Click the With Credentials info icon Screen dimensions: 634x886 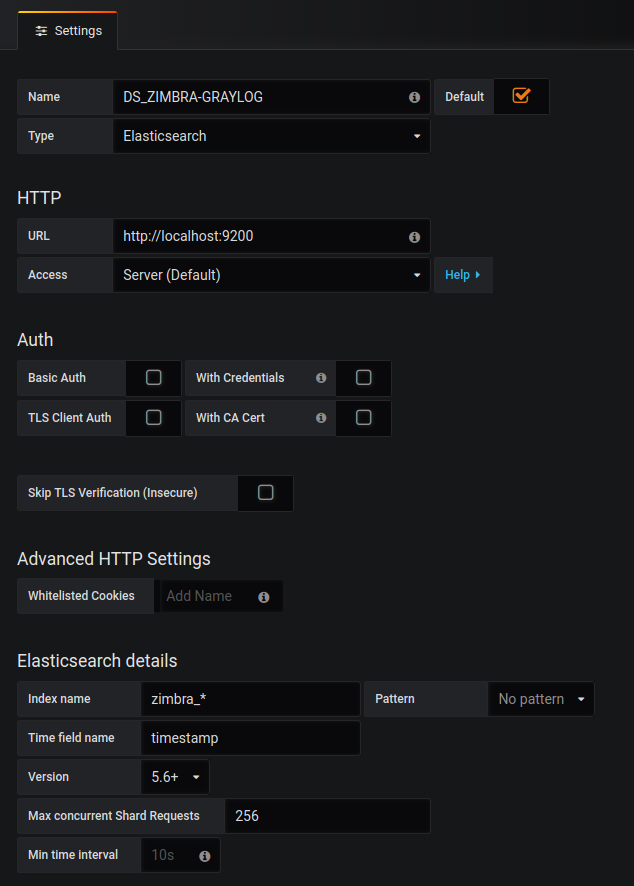[321, 377]
